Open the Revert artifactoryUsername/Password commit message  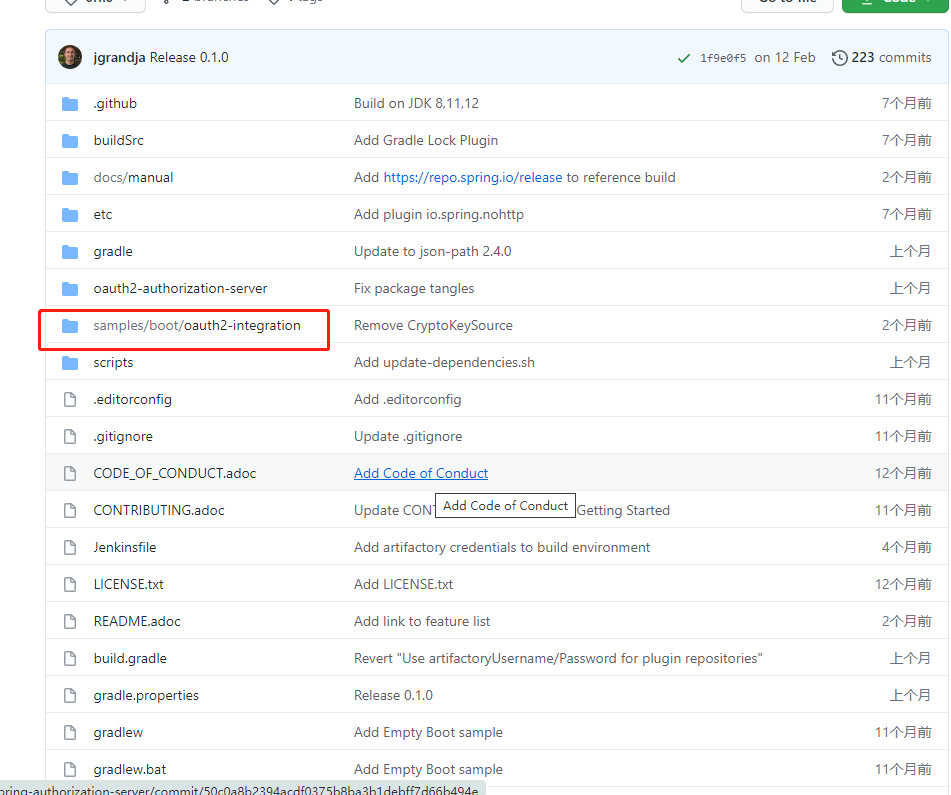pyautogui.click(x=558, y=659)
